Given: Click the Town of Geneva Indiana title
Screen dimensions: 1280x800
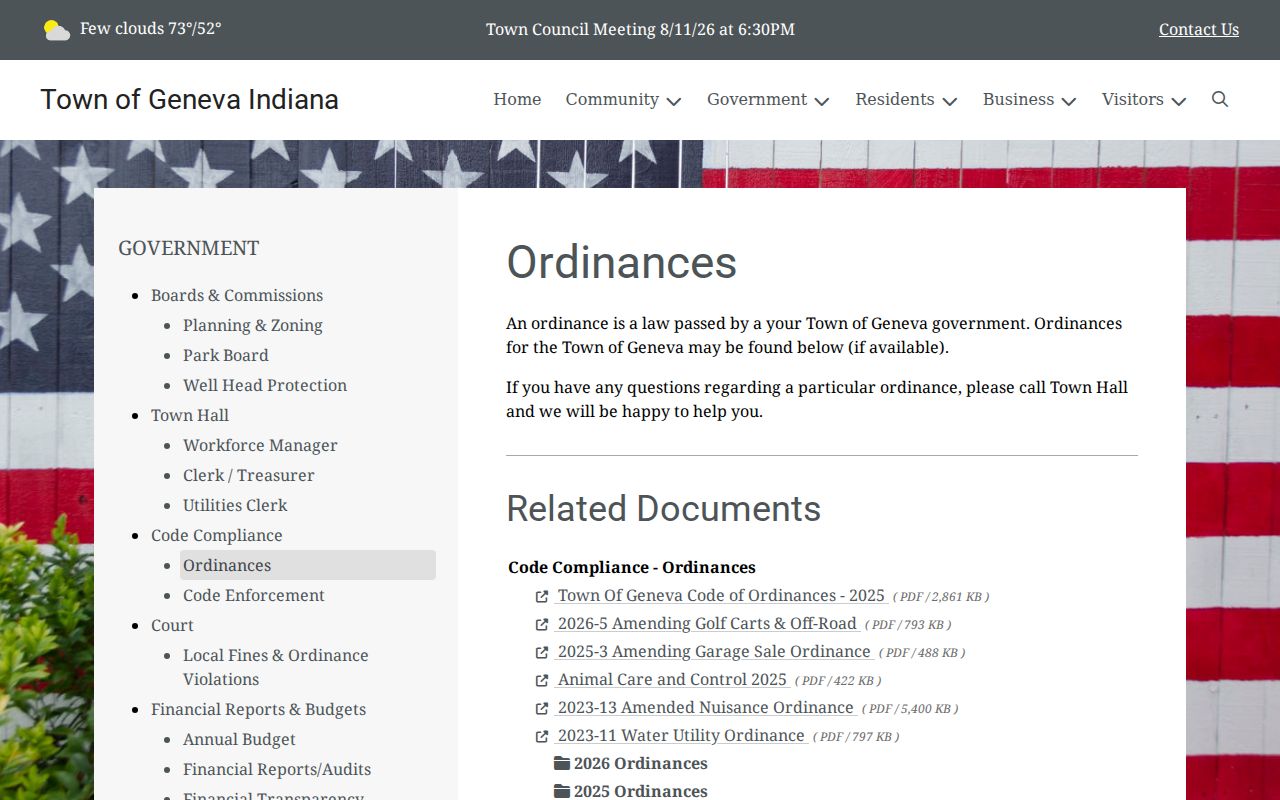Looking at the screenshot, I should 190,99.
